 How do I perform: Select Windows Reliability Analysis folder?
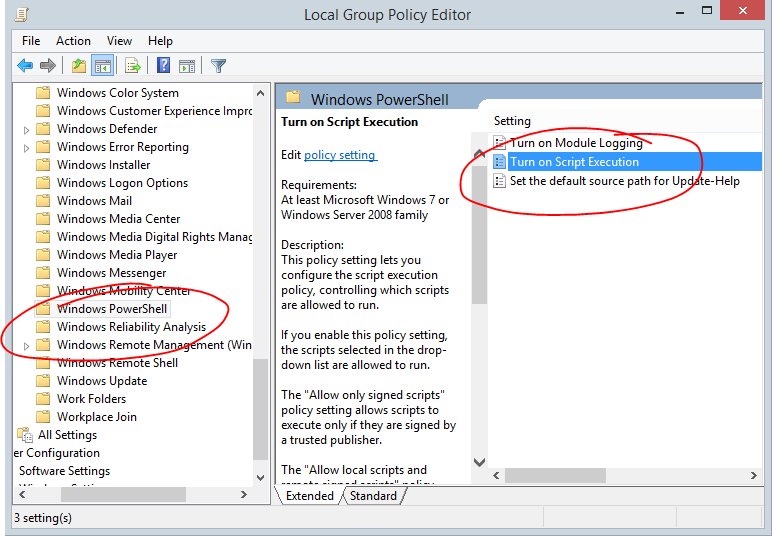click(131, 327)
